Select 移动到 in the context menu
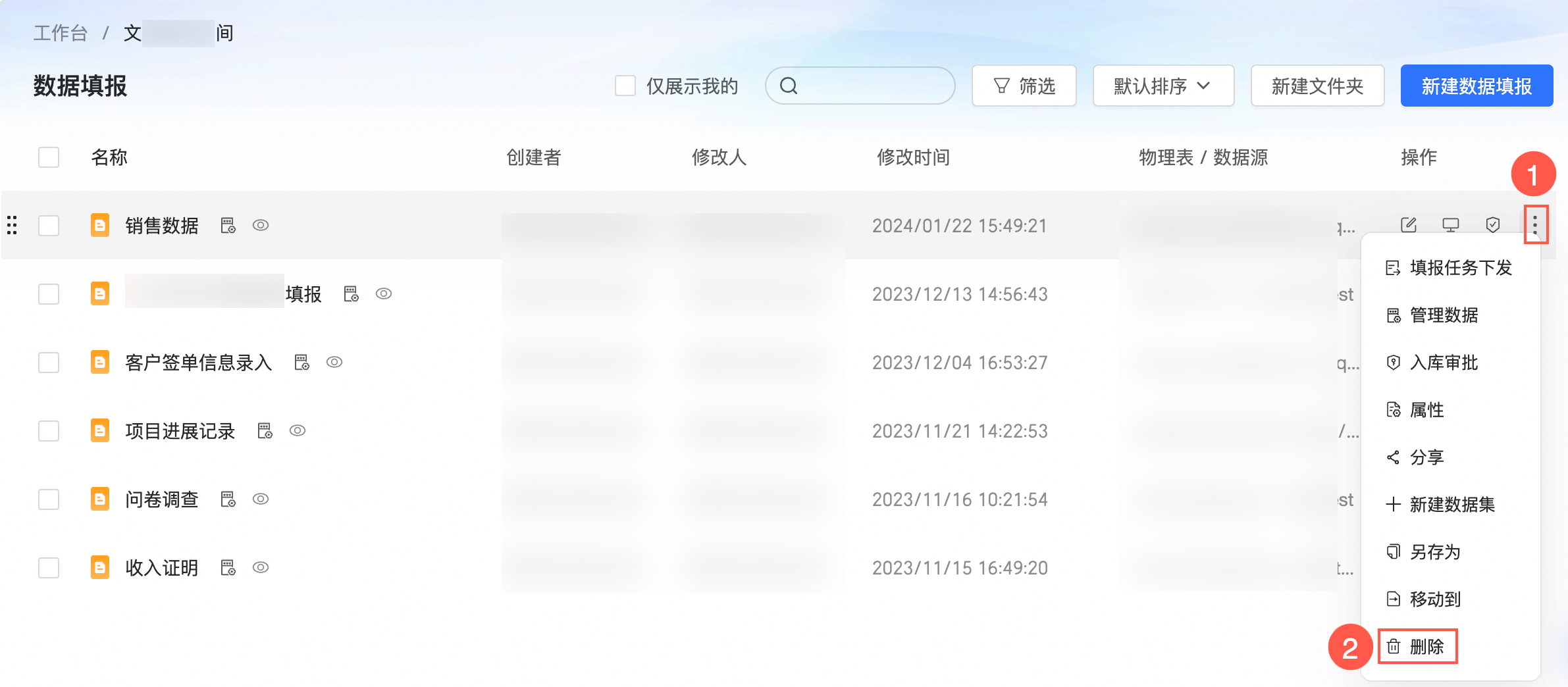Viewport: 1568px width, 687px height. tap(1450, 599)
